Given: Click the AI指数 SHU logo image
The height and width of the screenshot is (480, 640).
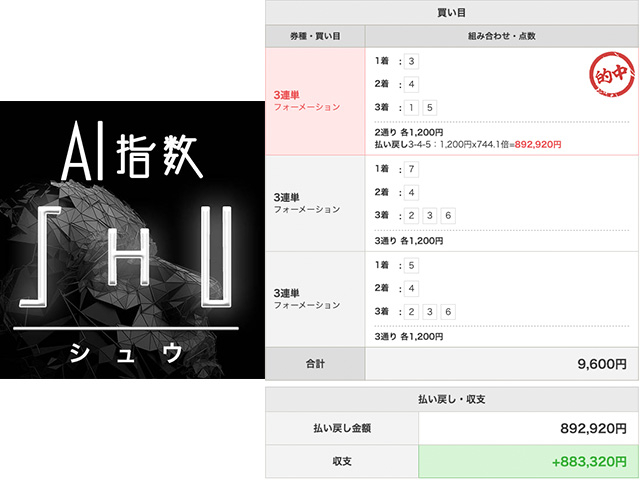Looking at the screenshot, I should pos(132,240).
